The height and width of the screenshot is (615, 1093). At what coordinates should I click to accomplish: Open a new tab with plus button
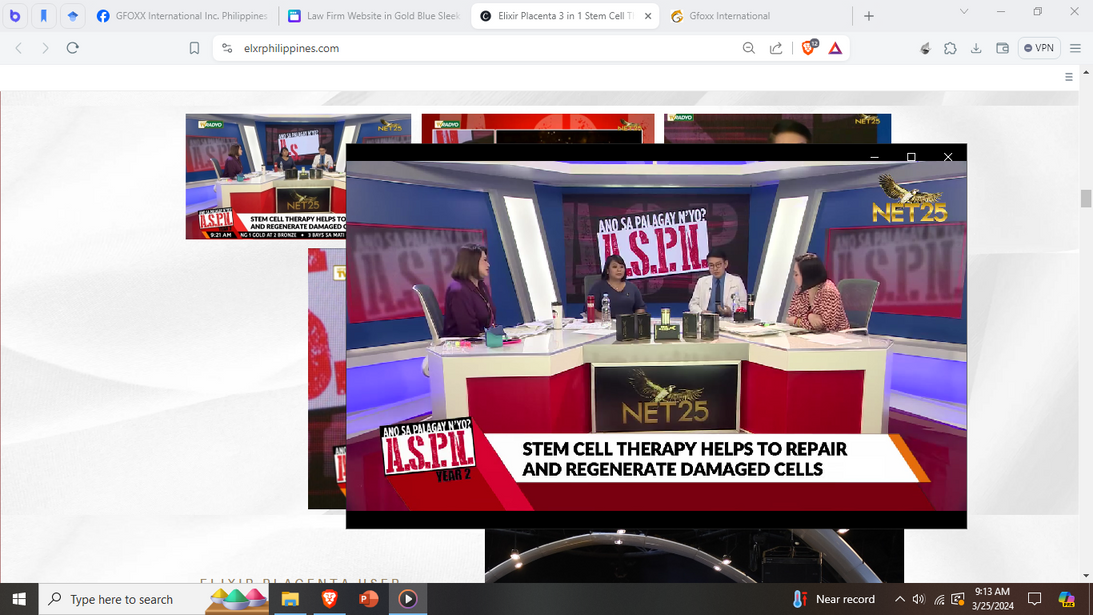coord(868,16)
